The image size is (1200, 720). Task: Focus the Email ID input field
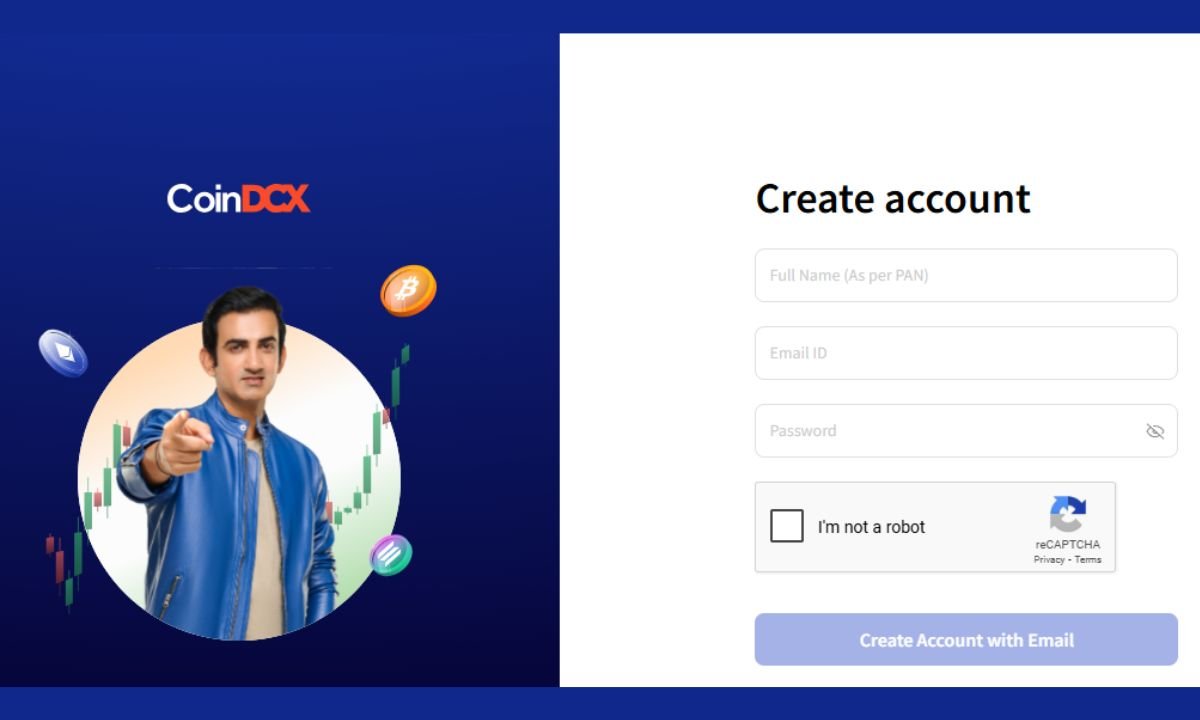tap(966, 353)
